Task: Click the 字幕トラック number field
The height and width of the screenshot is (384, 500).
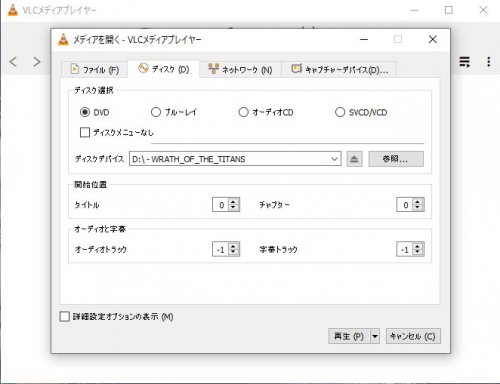Action: [405, 249]
